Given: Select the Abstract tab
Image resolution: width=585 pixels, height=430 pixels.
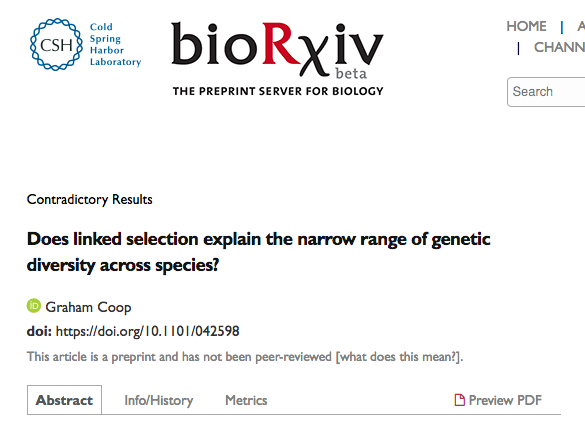Looking at the screenshot, I should [64, 400].
